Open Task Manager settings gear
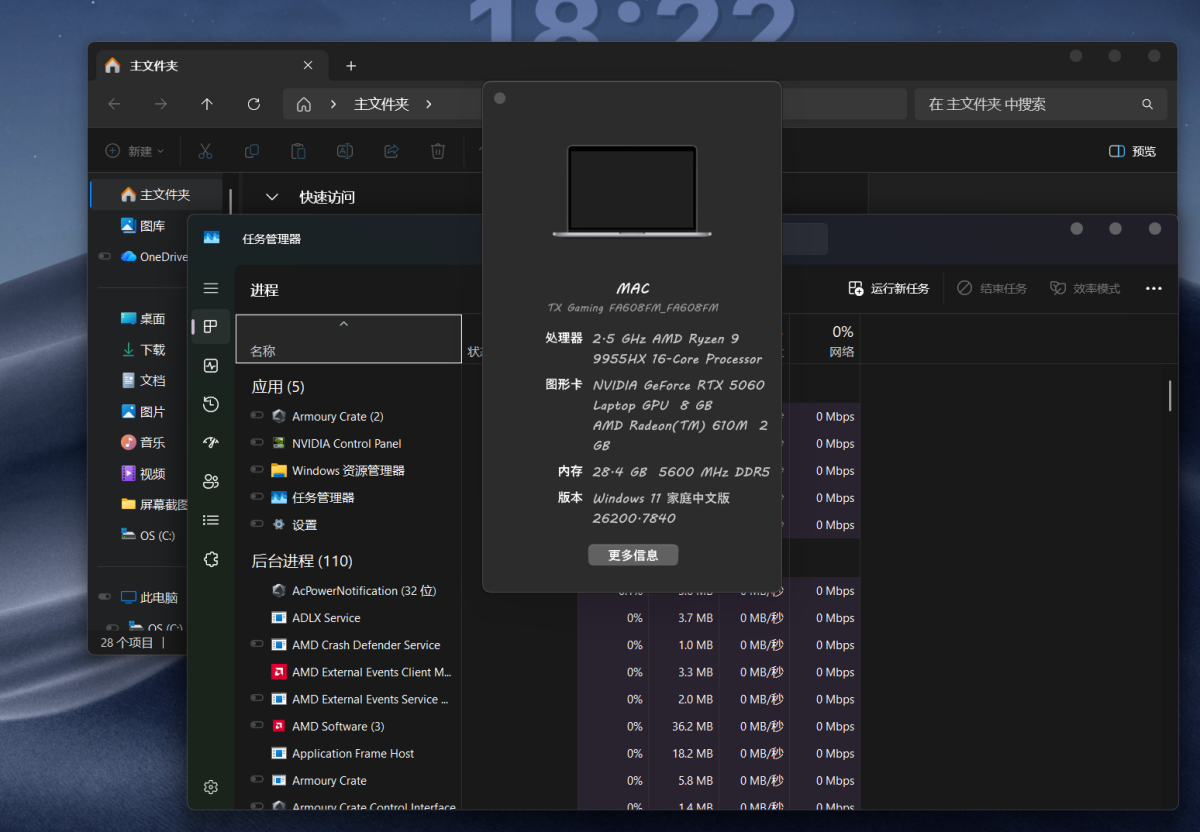This screenshot has height=832, width=1200. point(210,787)
